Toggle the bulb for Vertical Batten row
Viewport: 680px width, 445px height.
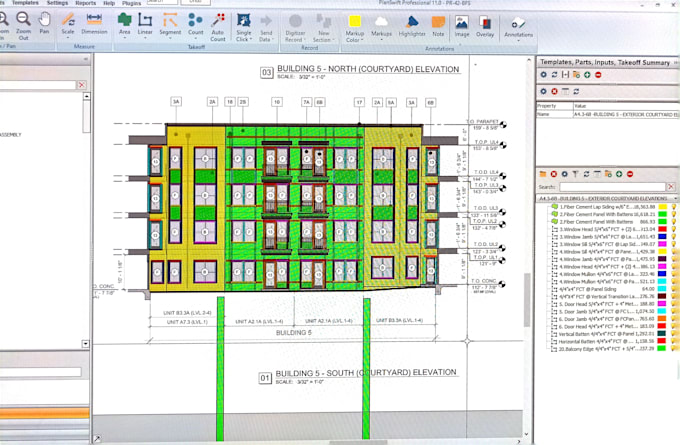pos(674,334)
